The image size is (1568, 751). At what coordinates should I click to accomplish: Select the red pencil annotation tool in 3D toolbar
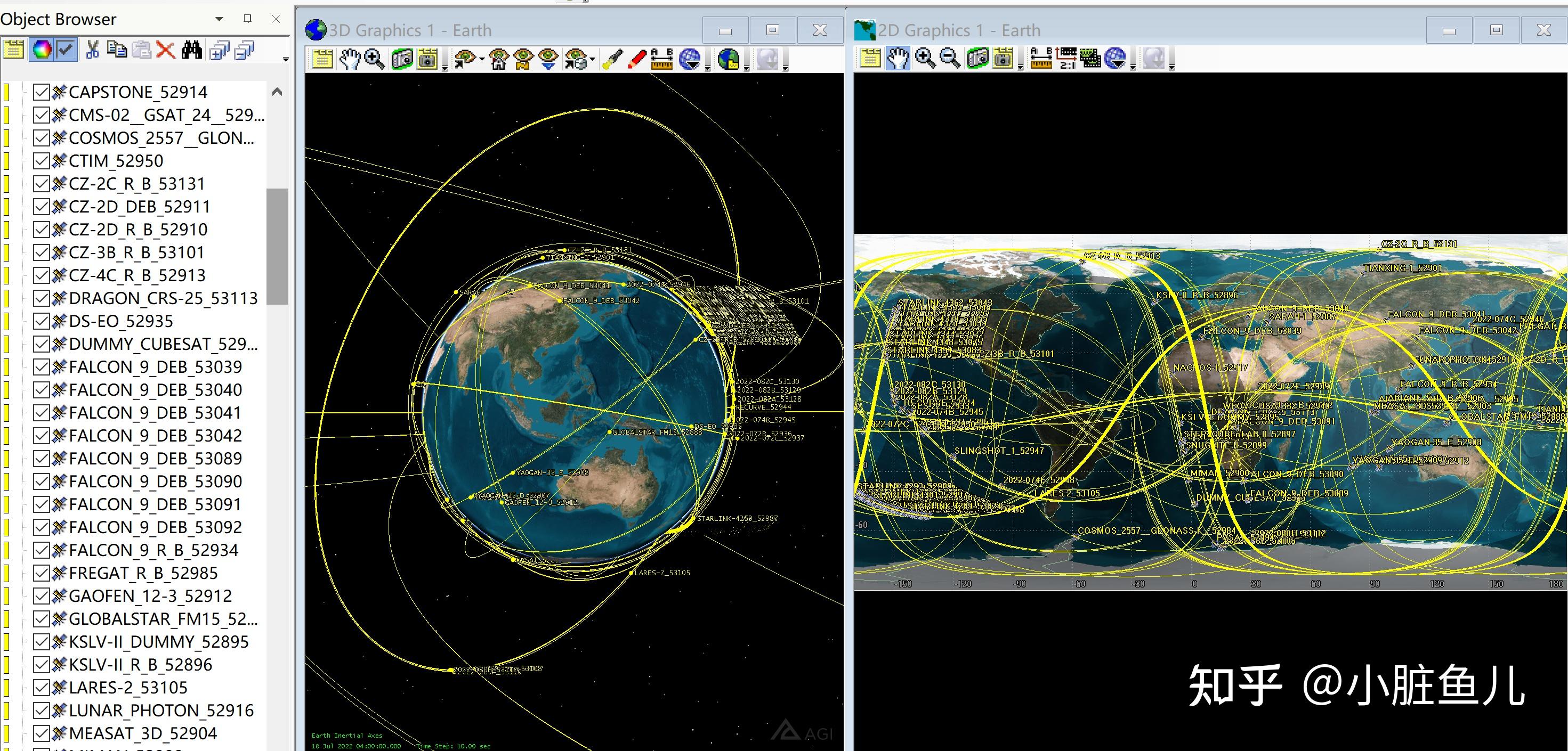coord(637,60)
